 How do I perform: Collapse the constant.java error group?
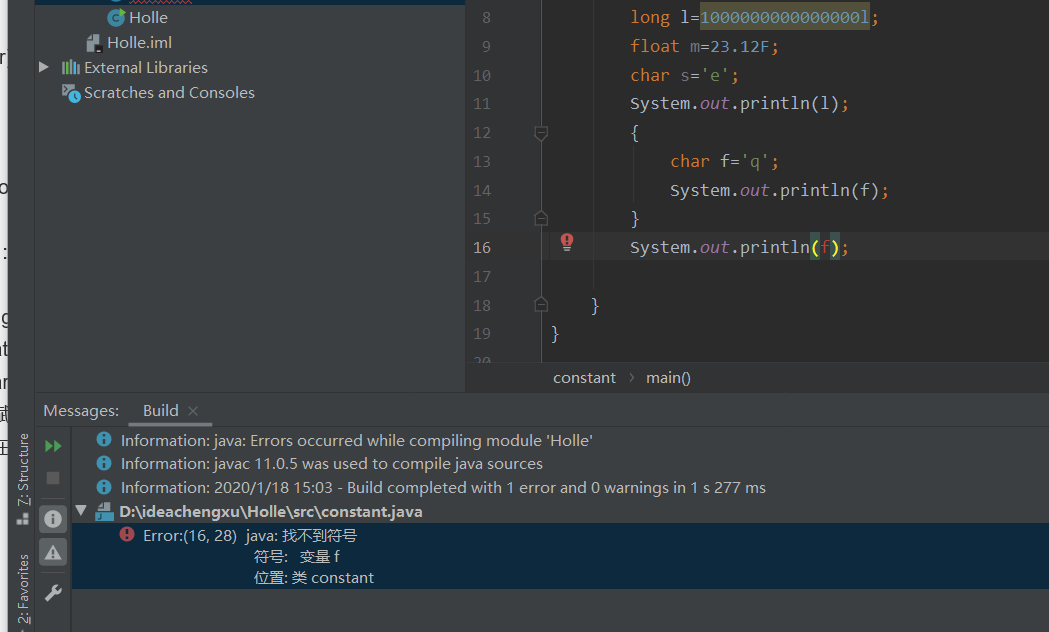tap(82, 510)
